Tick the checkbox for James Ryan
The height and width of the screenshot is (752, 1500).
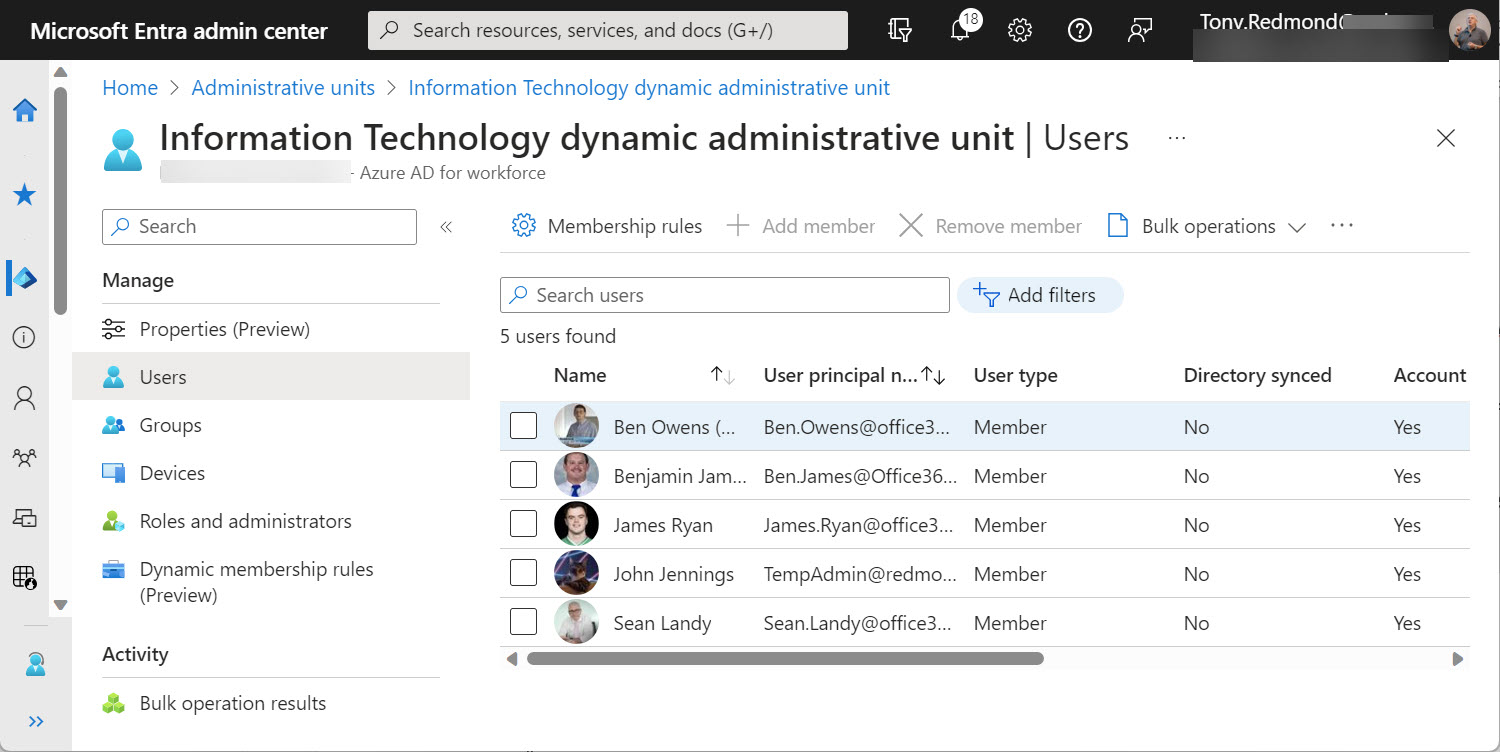coord(523,525)
